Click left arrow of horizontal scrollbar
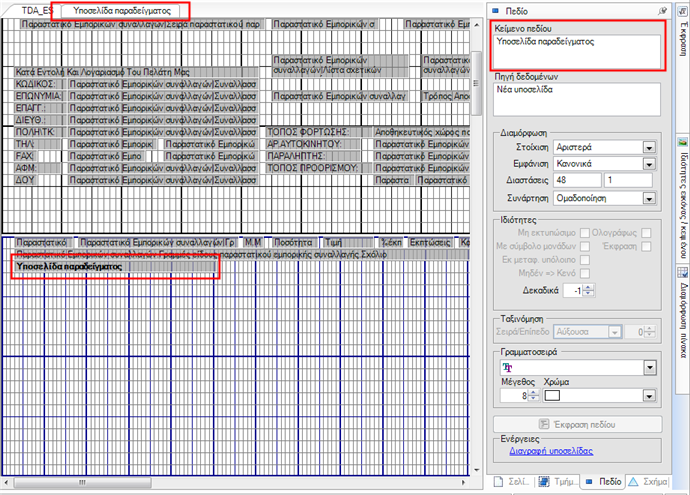Image resolution: width=690 pixels, height=495 pixels. [x=6, y=483]
